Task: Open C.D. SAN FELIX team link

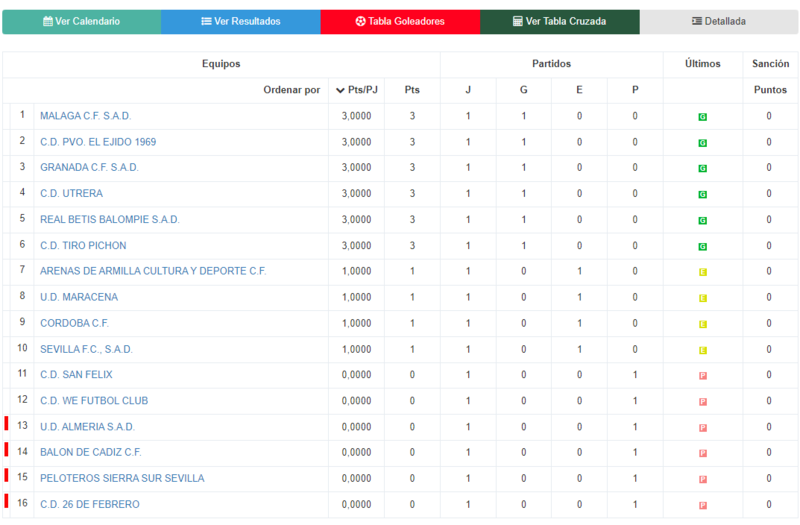Action: tap(76, 375)
